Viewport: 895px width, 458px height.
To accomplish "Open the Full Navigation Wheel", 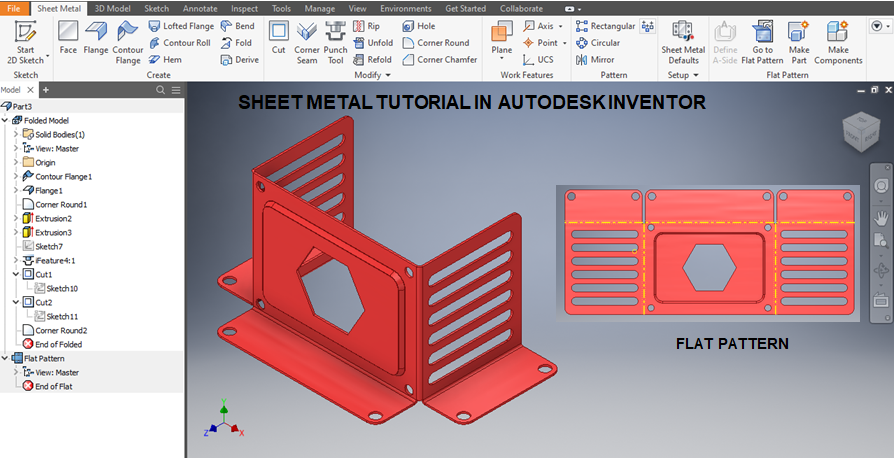I will coord(881,186).
